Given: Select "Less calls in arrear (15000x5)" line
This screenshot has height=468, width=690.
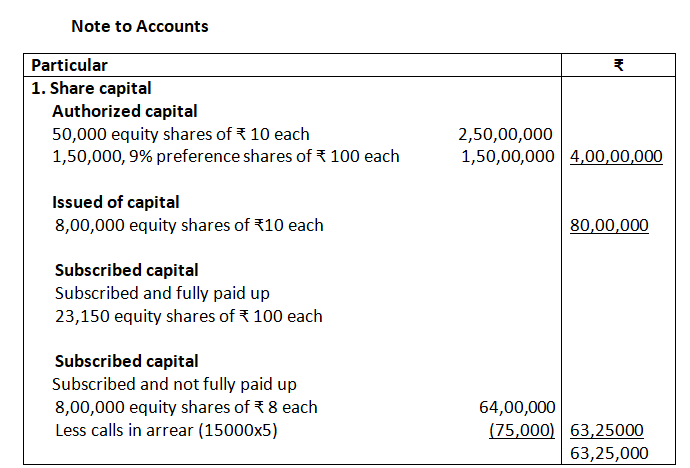Looking at the screenshot, I should (x=167, y=430).
